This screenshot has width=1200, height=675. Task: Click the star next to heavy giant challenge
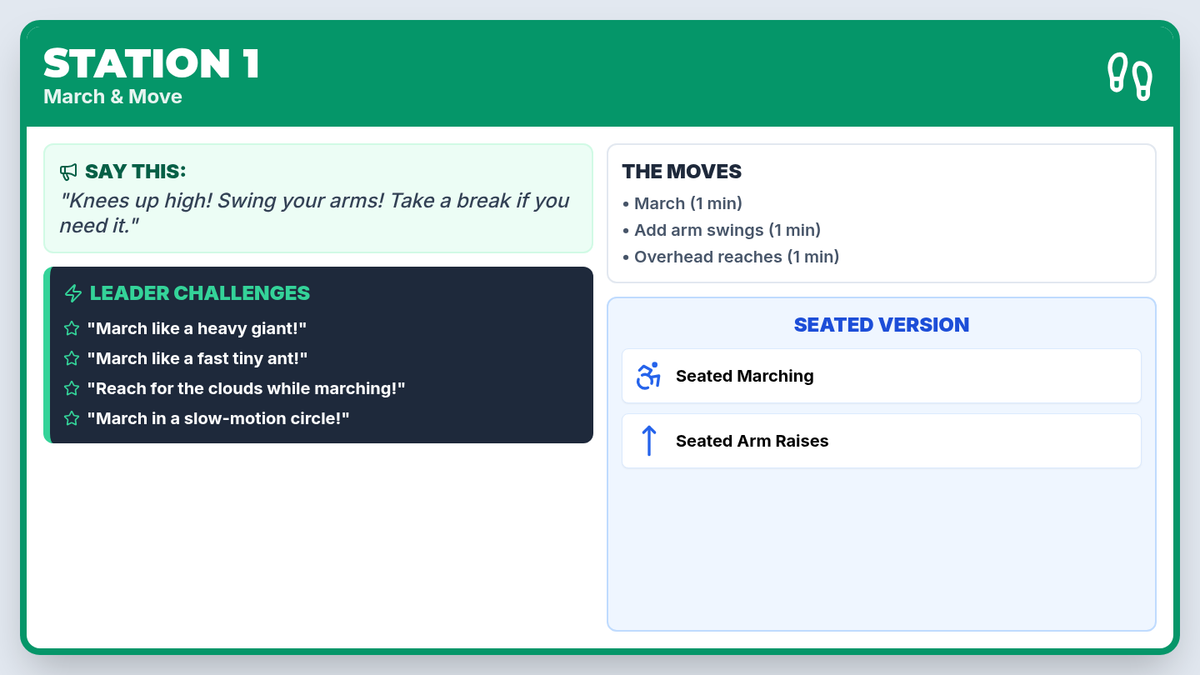(x=72, y=328)
